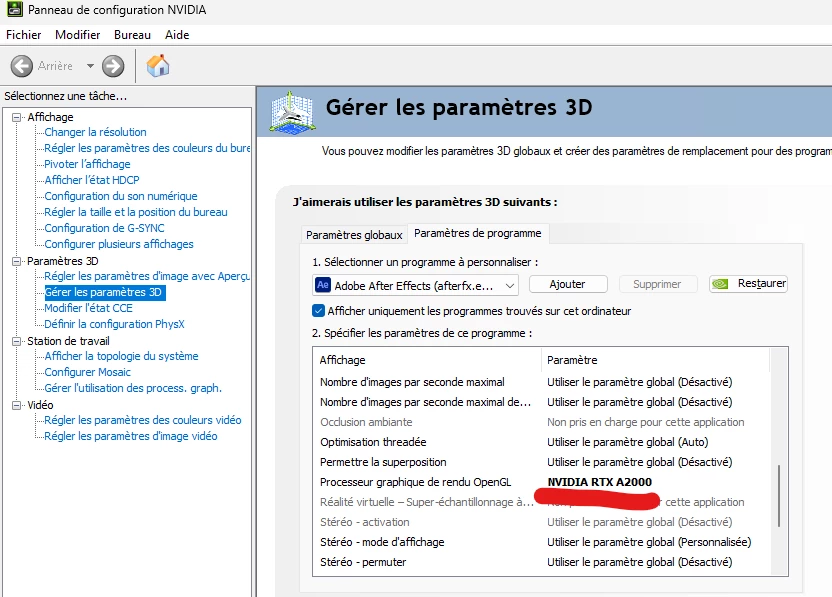
Task: Open the Home house icon
Action: [158, 66]
